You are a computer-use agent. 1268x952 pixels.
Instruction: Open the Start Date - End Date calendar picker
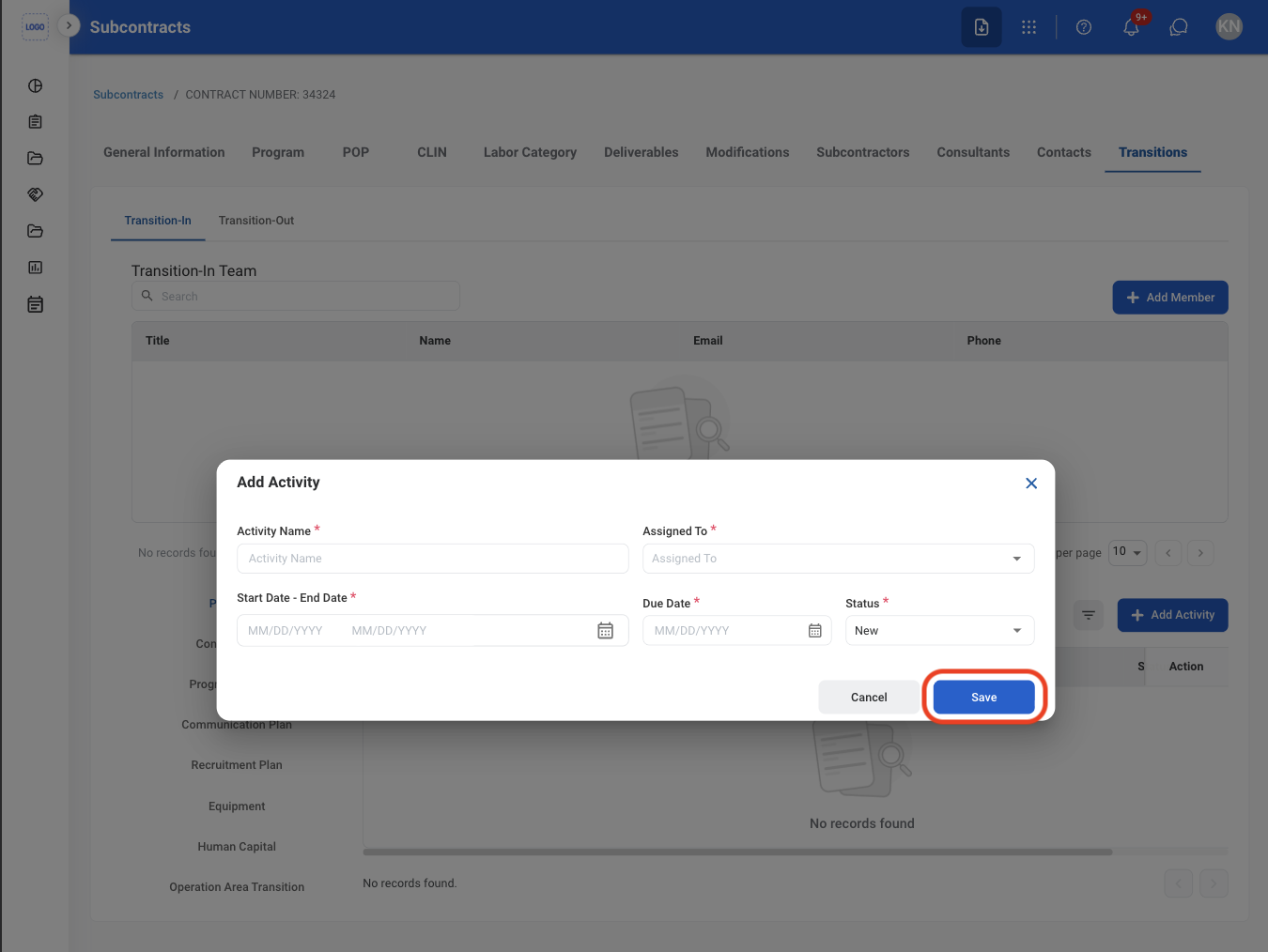pos(606,631)
